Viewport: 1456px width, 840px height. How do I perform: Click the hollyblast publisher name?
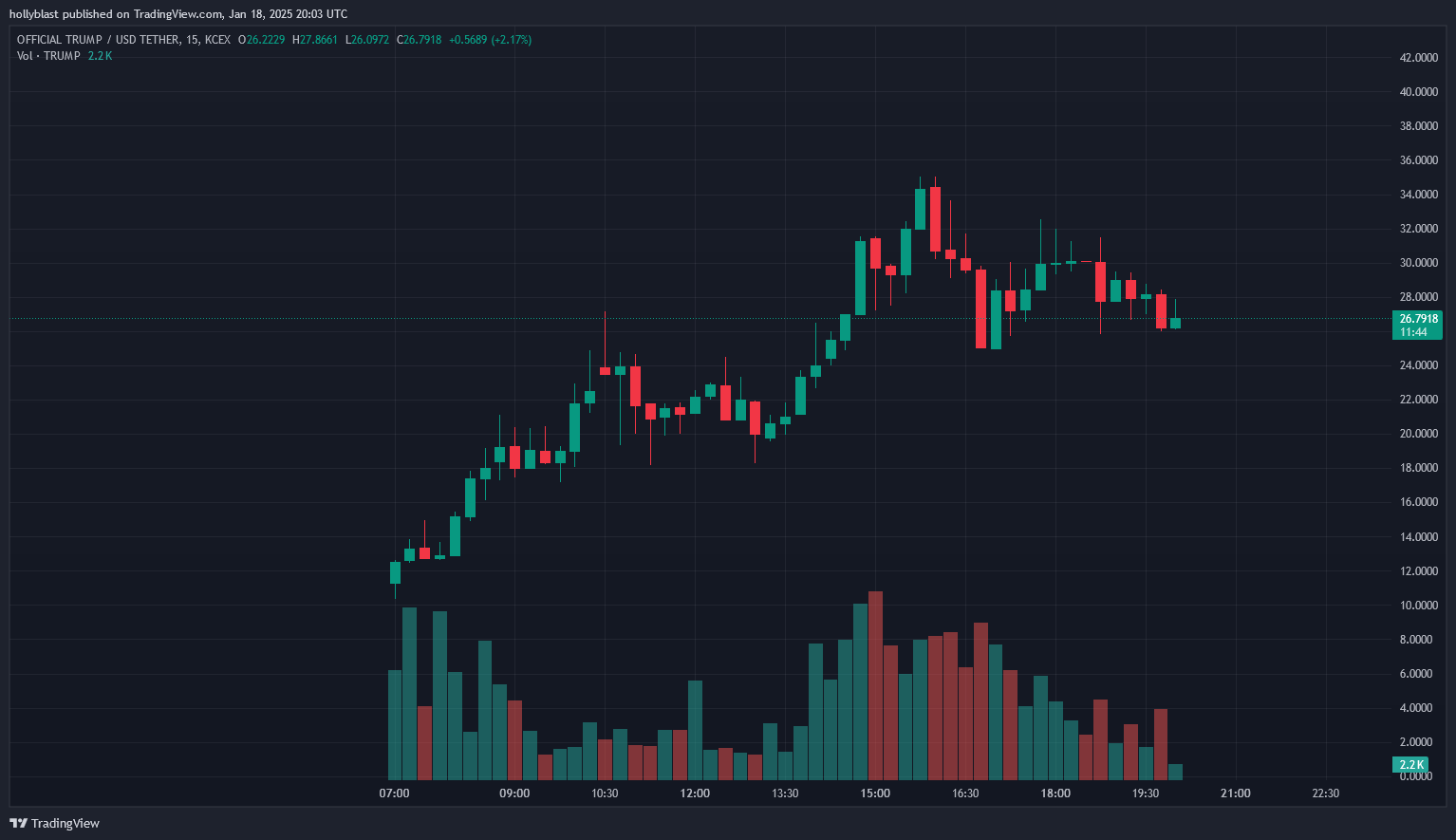pyautogui.click(x=34, y=13)
